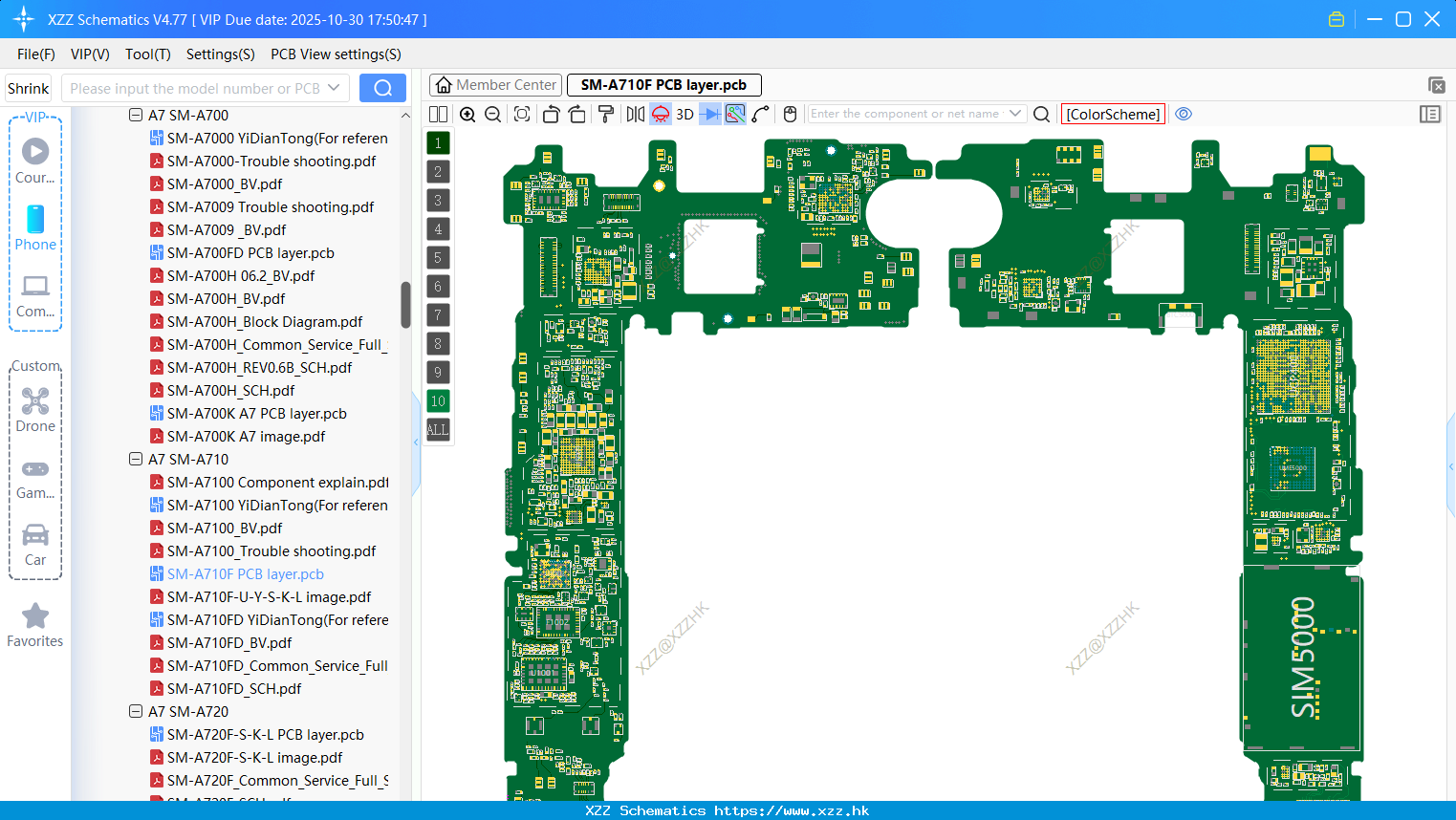Viewport: 1456px width, 820px height.
Task: Collapse the file tree panel handle
Action: click(x=416, y=442)
